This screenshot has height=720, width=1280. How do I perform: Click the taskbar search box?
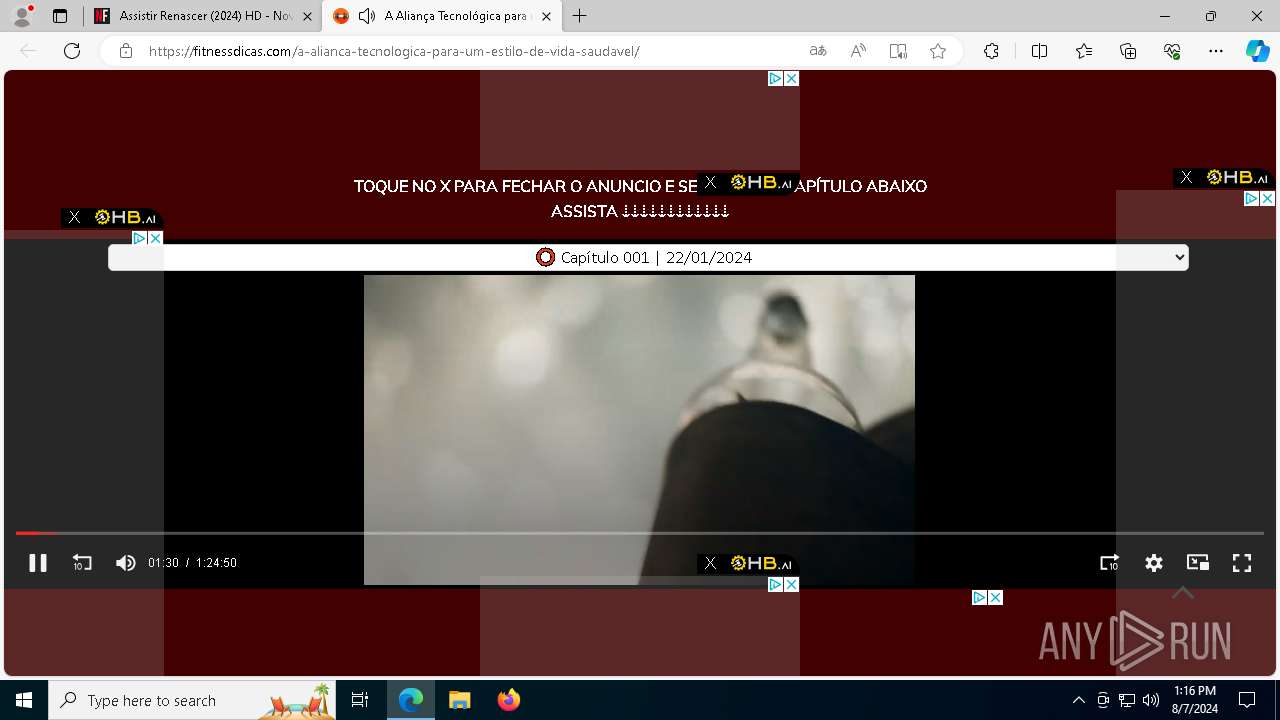[192, 700]
